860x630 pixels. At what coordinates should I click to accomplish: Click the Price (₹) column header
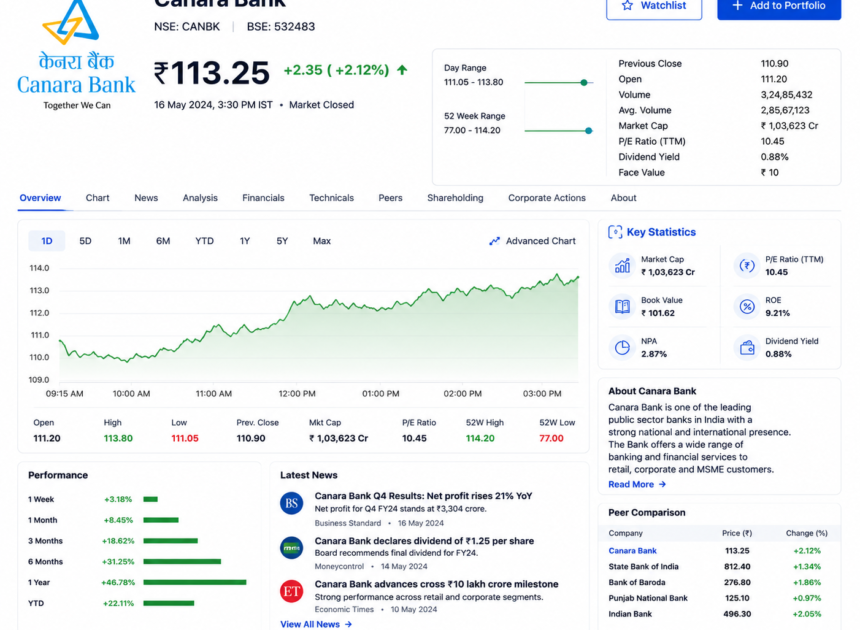click(737, 533)
